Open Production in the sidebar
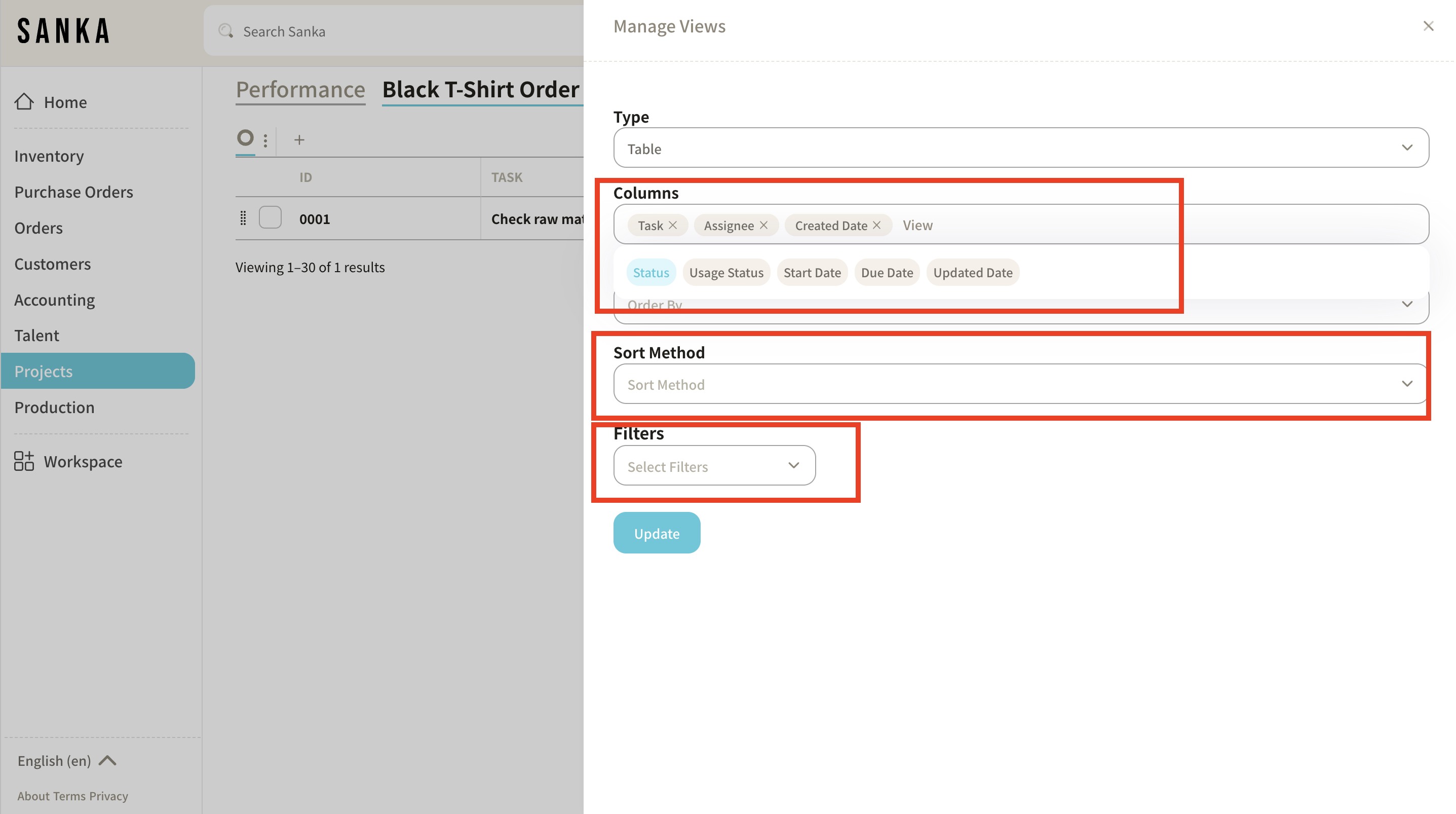Viewport: 1456px width, 814px height. click(54, 408)
